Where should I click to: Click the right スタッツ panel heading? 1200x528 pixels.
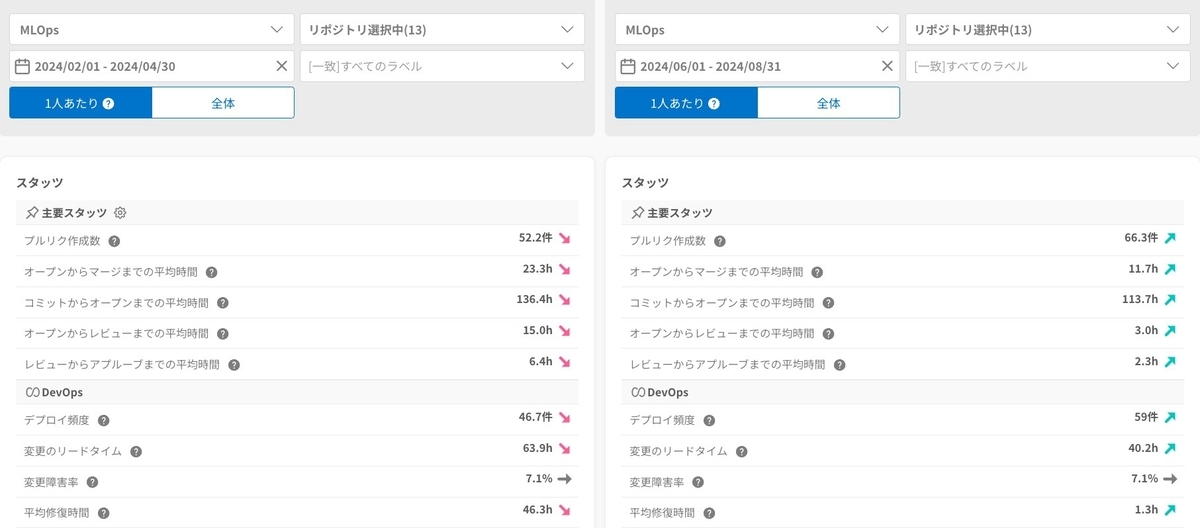point(646,183)
